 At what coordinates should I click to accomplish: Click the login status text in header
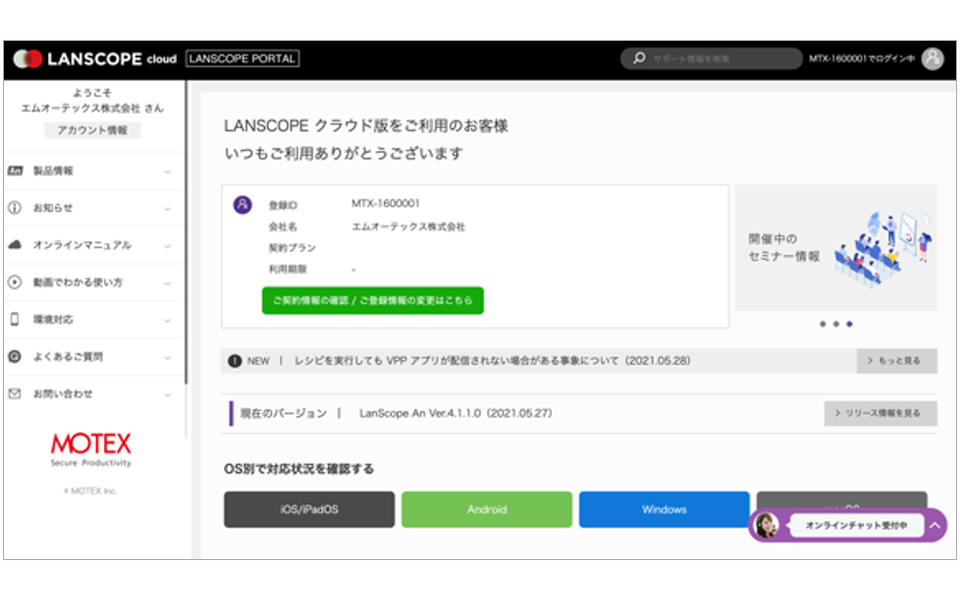coord(861,59)
